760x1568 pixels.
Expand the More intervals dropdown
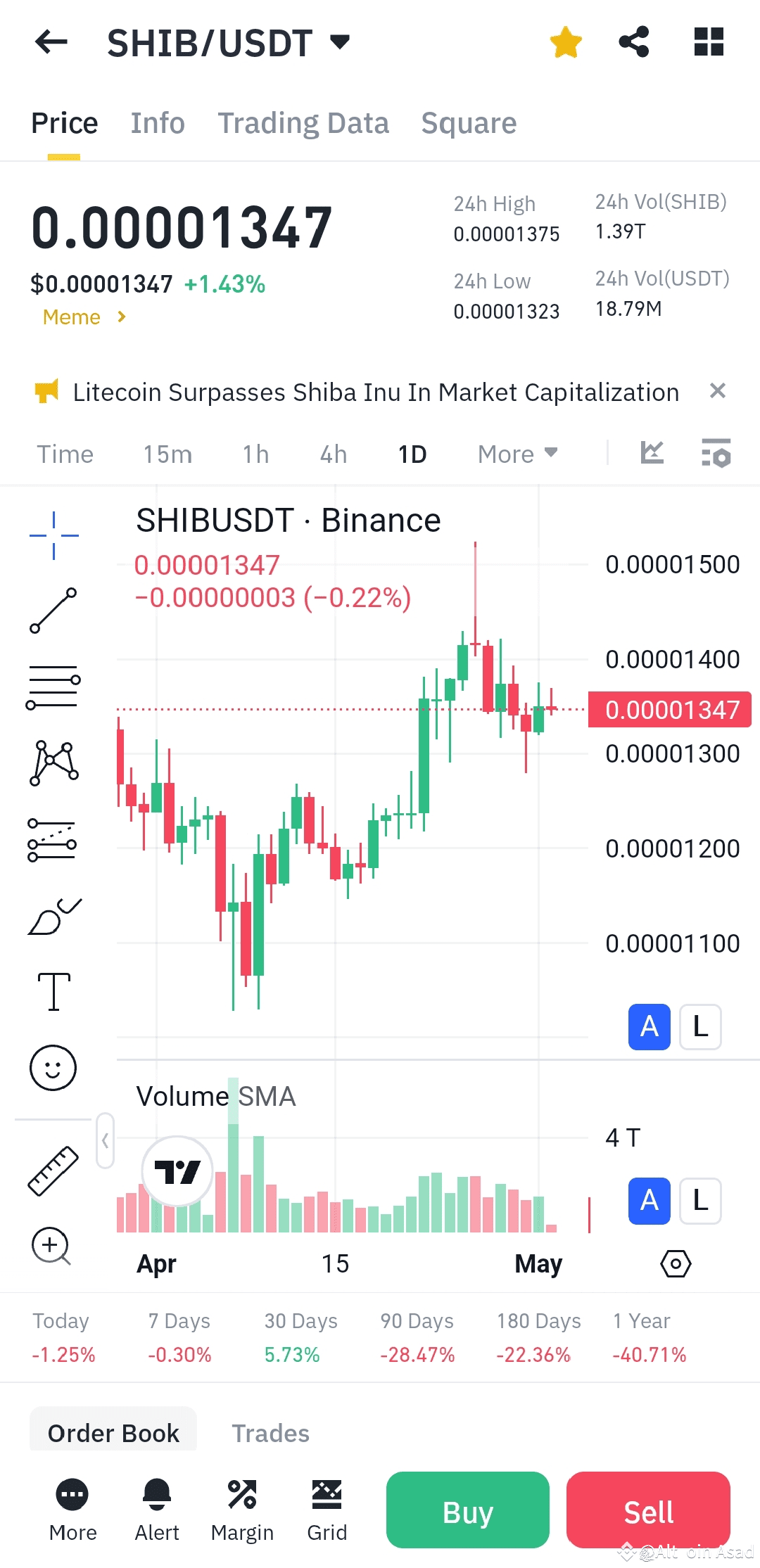518,454
